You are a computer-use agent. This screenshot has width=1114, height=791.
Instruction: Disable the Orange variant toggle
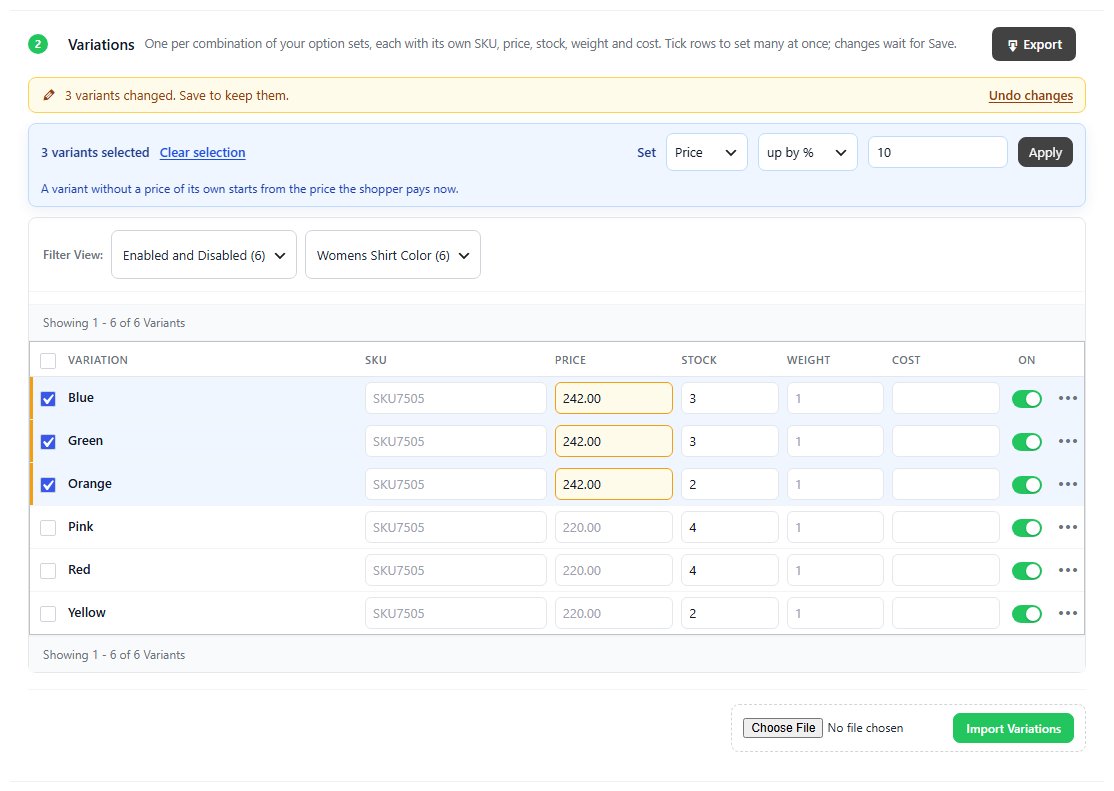click(1027, 485)
